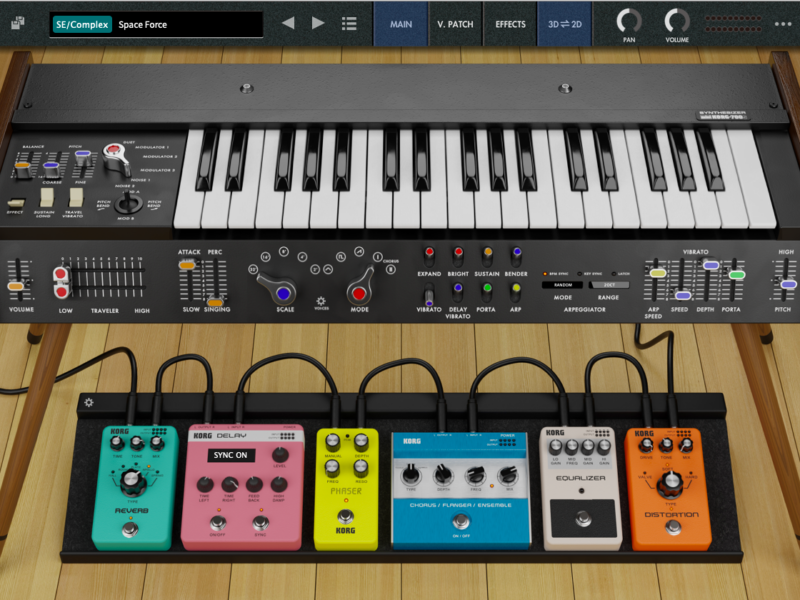Screen dimensions: 800x600
Task: Open arpeggiator Mode selector showing Random
Action: tap(562, 285)
